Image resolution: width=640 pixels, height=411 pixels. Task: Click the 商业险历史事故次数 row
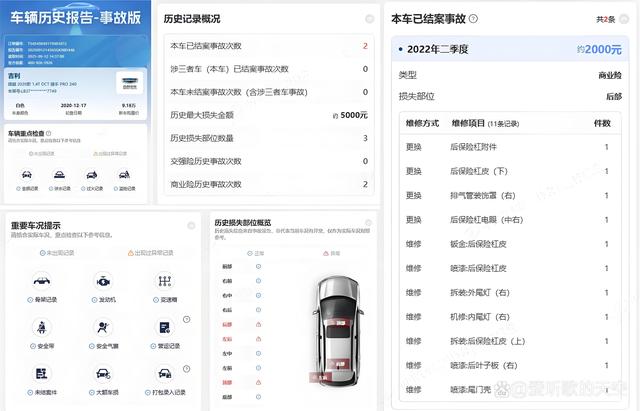point(269,184)
